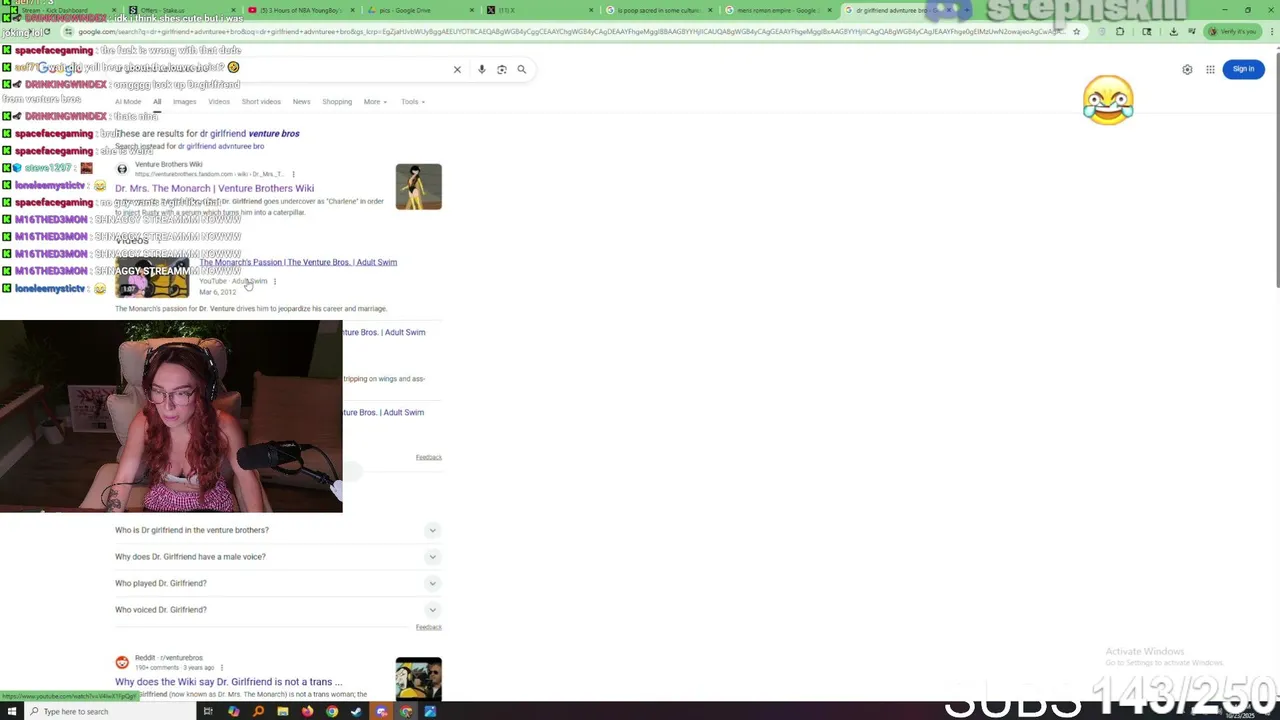Image resolution: width=1280 pixels, height=720 pixels.
Task: Open Dr. Mrs. The Monarch wiki link
Action: click(x=214, y=188)
